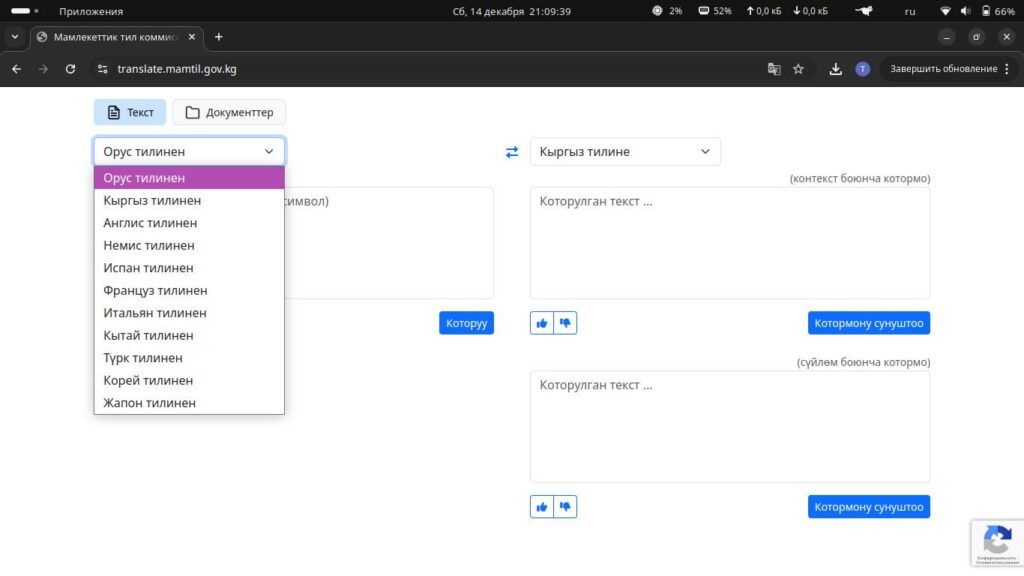Screen dimensions: 1024x576
Task: Reload the page
Action: [x=71, y=69]
